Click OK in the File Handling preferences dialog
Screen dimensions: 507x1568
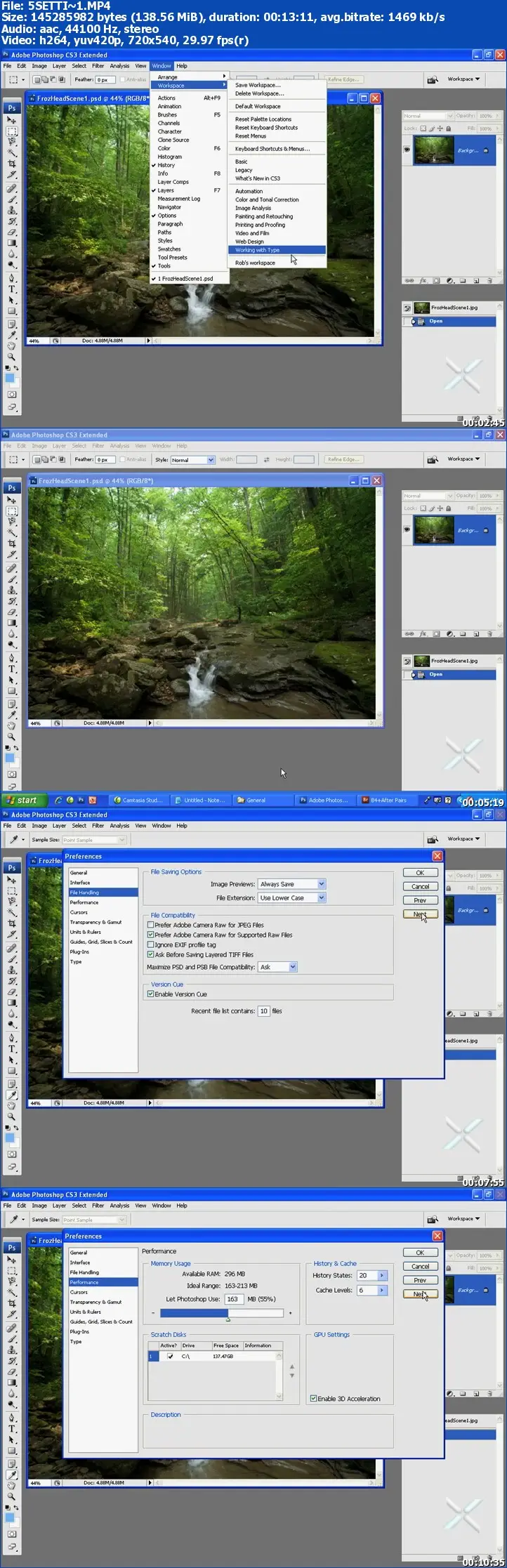click(420, 873)
